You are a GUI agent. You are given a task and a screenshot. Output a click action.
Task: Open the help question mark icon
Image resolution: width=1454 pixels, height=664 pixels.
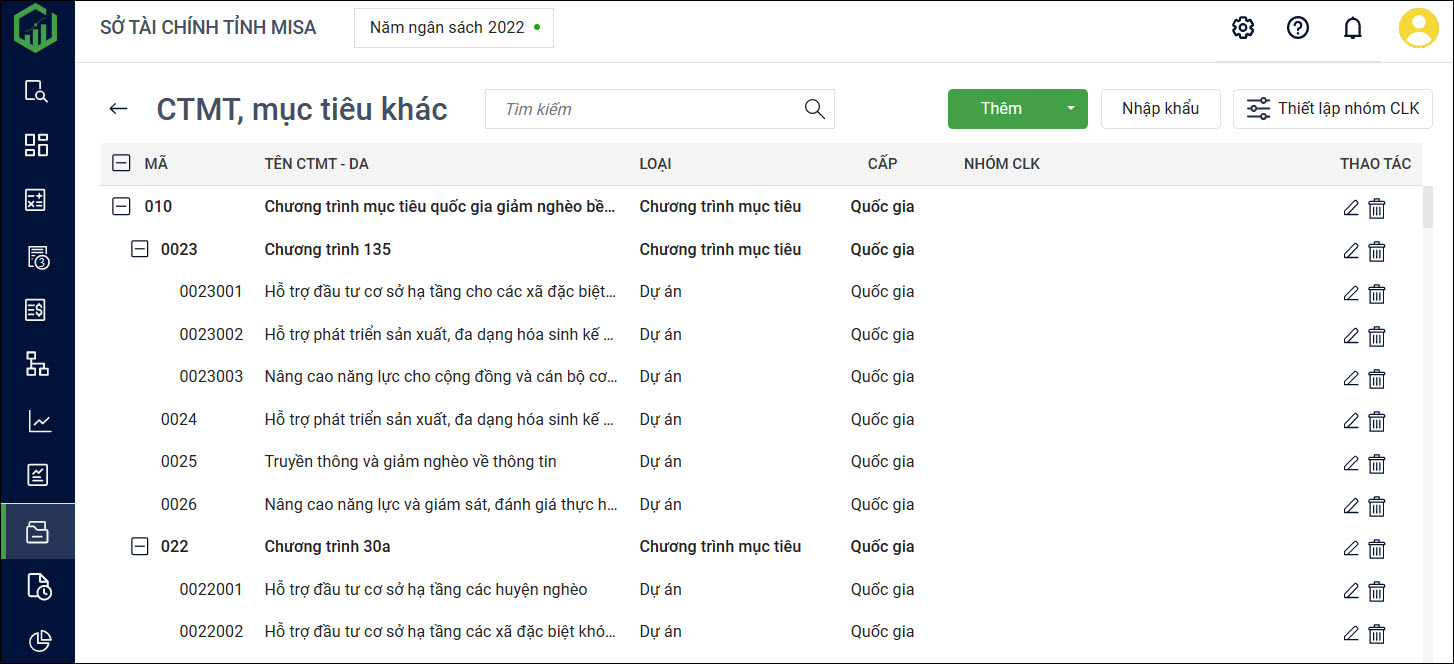pos(1298,28)
